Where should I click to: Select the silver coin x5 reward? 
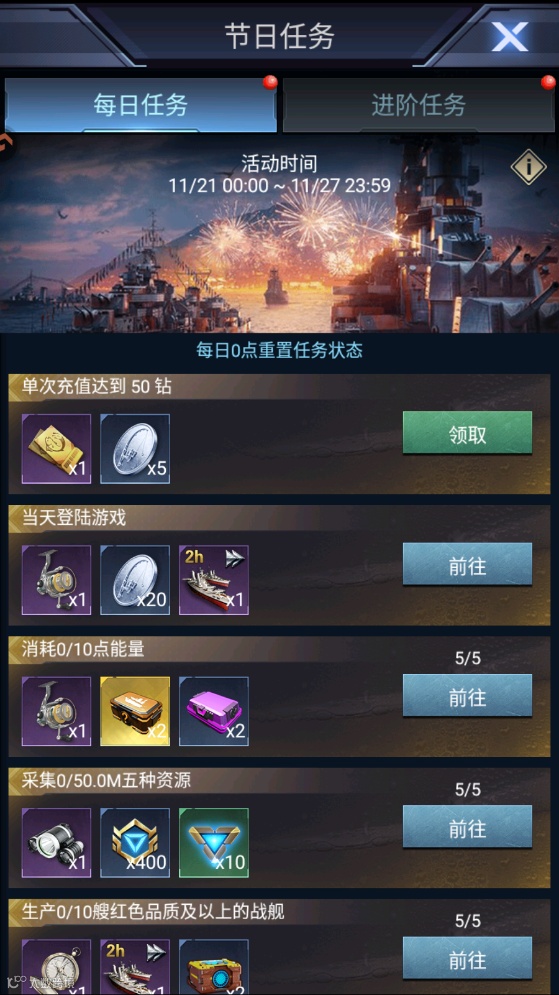(x=135, y=449)
